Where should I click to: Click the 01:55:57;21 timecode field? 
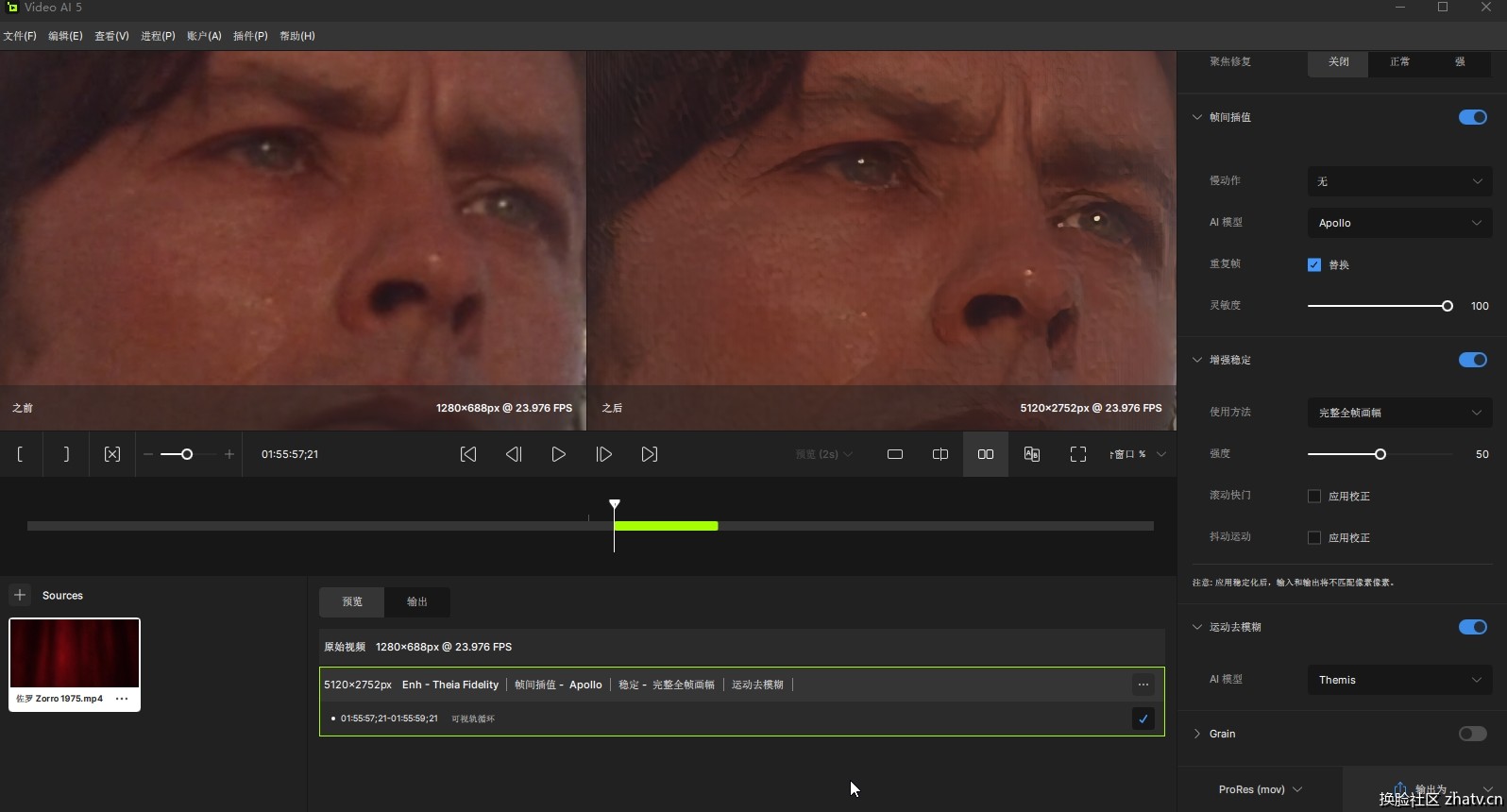[290, 454]
